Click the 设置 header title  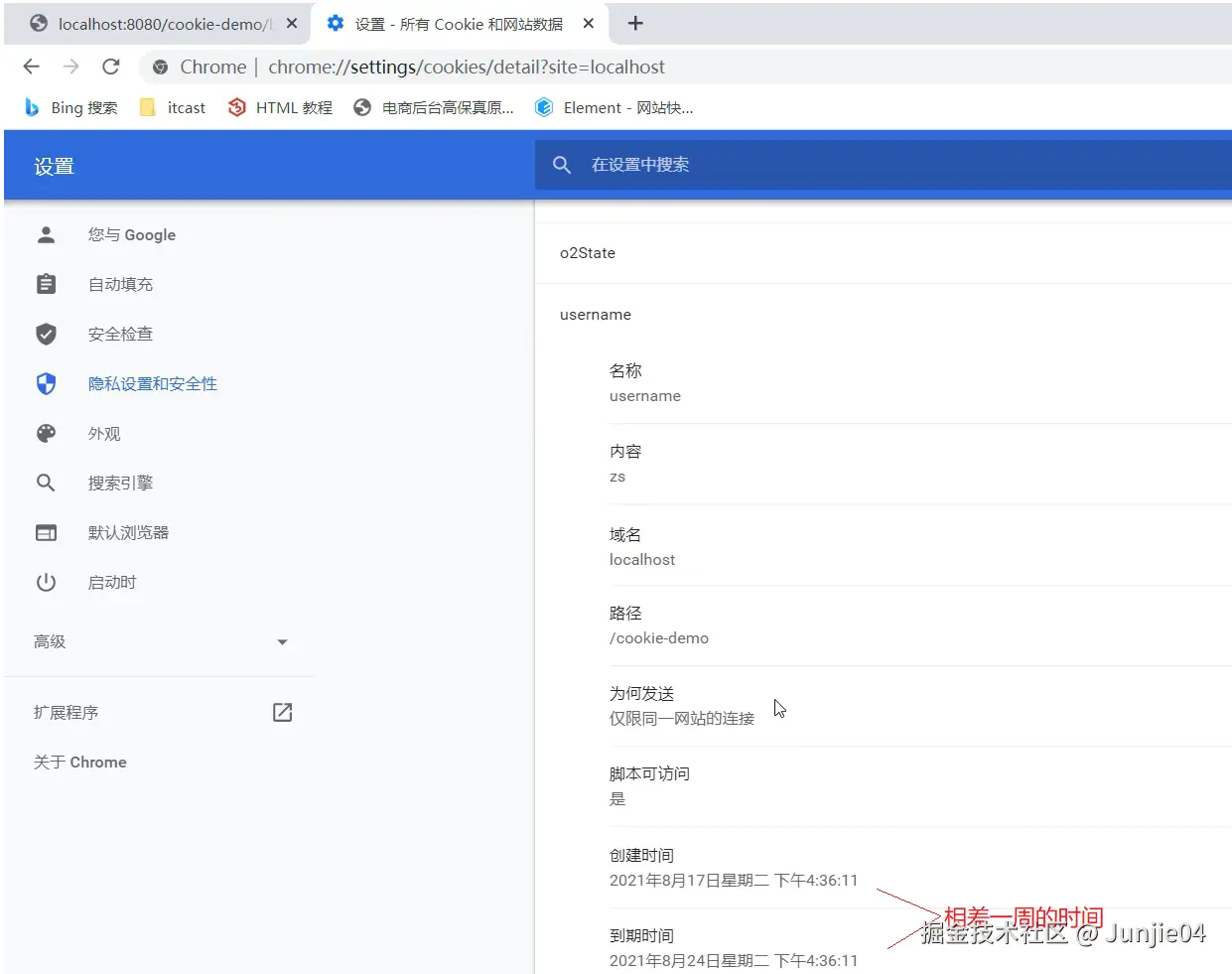tap(54, 166)
